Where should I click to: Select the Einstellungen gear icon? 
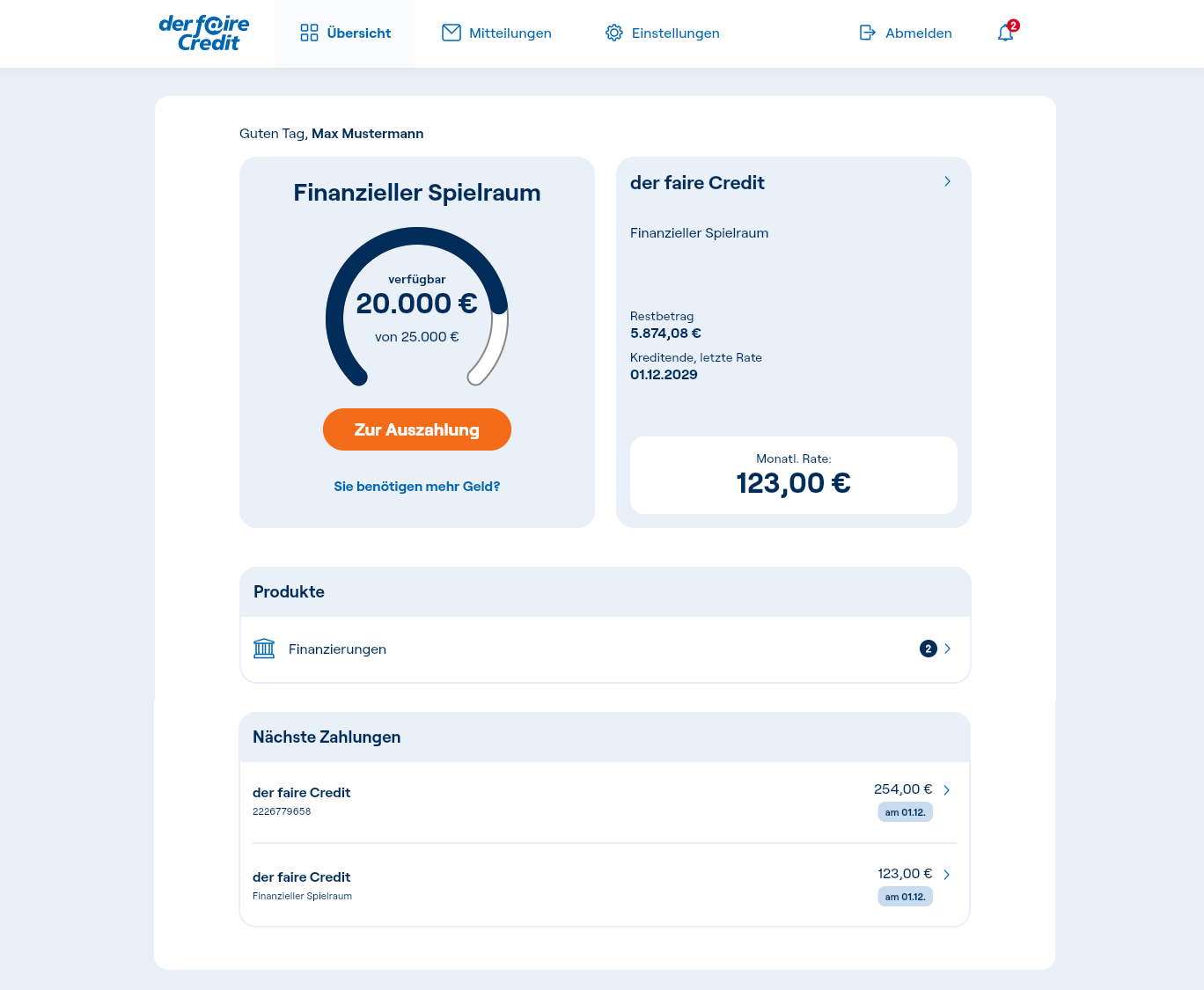(614, 33)
